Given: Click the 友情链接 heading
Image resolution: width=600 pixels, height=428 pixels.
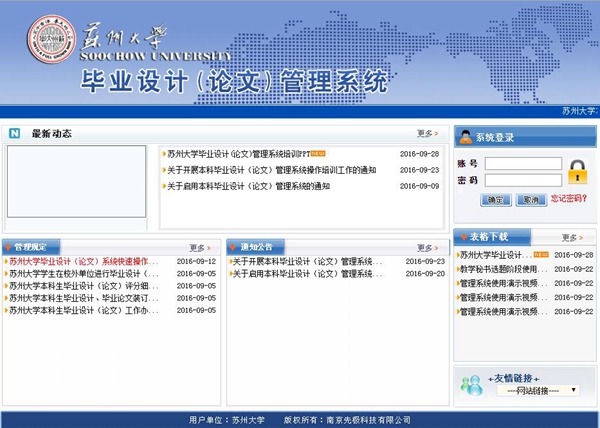Looking at the screenshot, I should click(513, 378).
